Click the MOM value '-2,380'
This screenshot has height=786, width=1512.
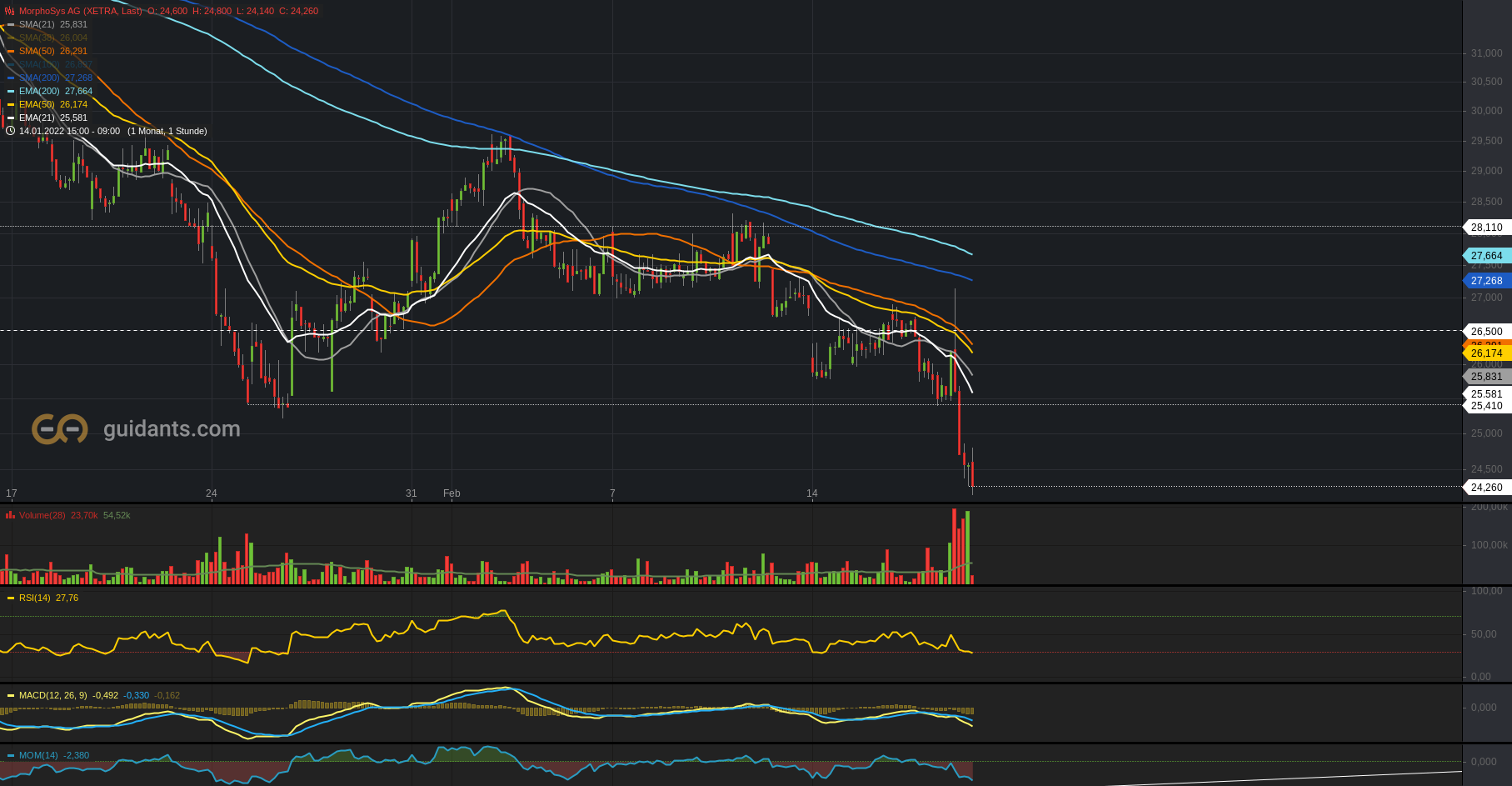pyautogui.click(x=76, y=755)
